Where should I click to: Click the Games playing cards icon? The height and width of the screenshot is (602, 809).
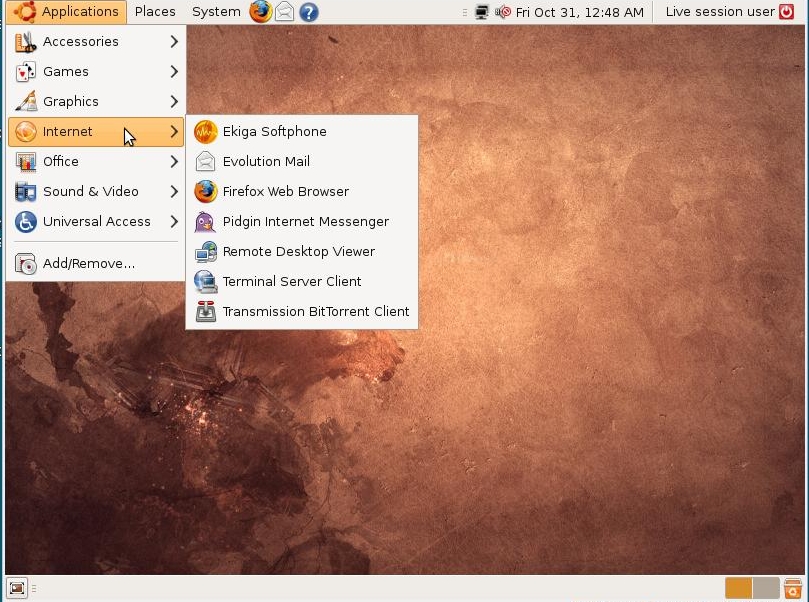coord(25,72)
